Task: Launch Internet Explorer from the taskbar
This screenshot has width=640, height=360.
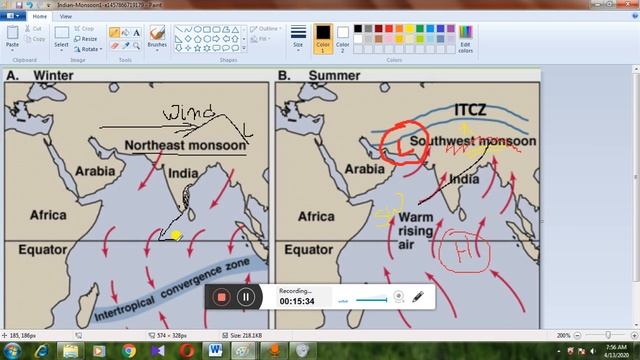Action: point(42,351)
